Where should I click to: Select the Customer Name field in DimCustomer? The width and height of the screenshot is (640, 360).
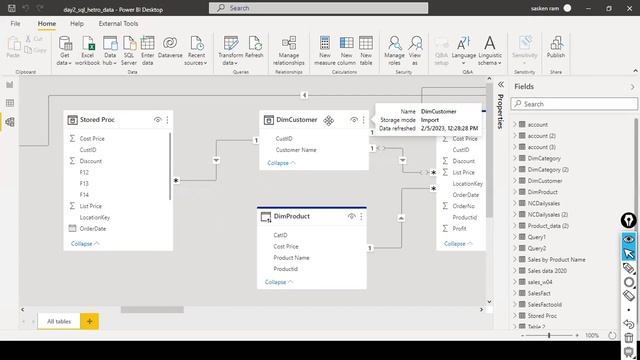click(296, 150)
